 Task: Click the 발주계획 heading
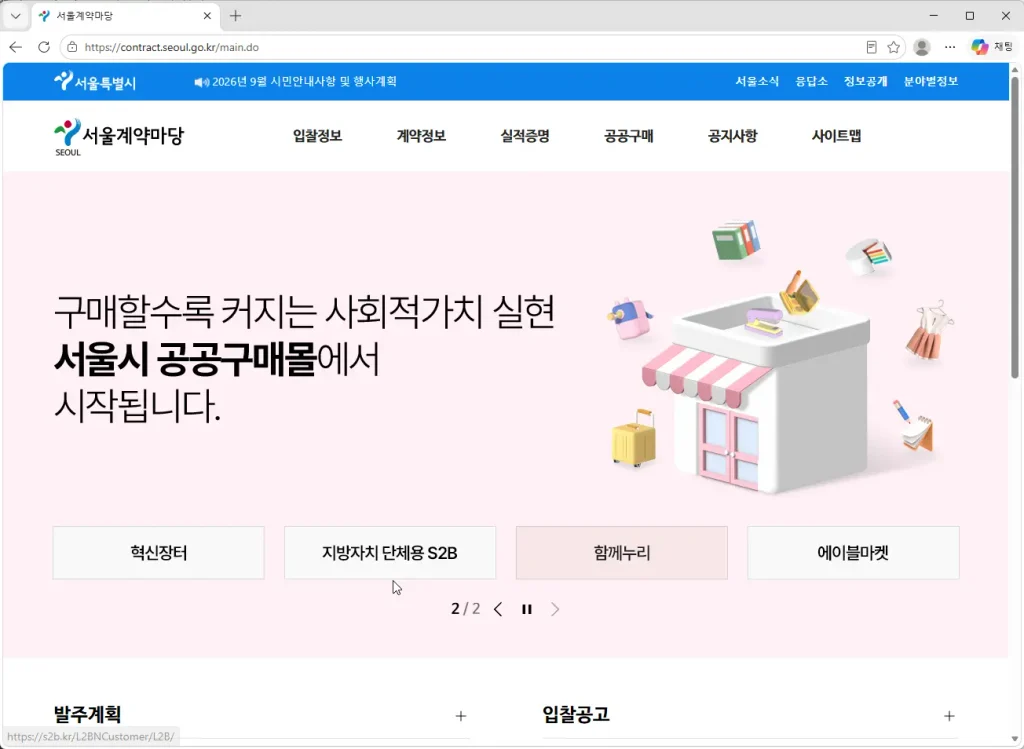88,714
